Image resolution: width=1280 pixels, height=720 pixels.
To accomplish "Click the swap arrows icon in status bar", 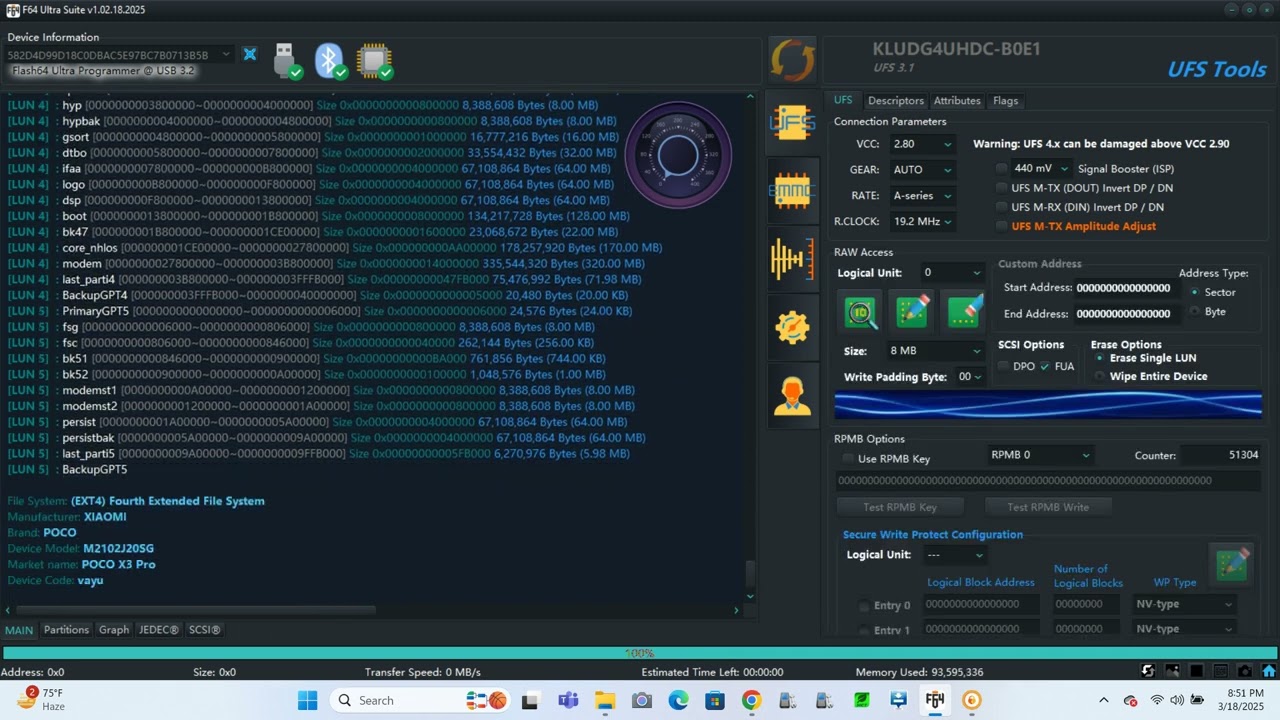I will [1148, 671].
